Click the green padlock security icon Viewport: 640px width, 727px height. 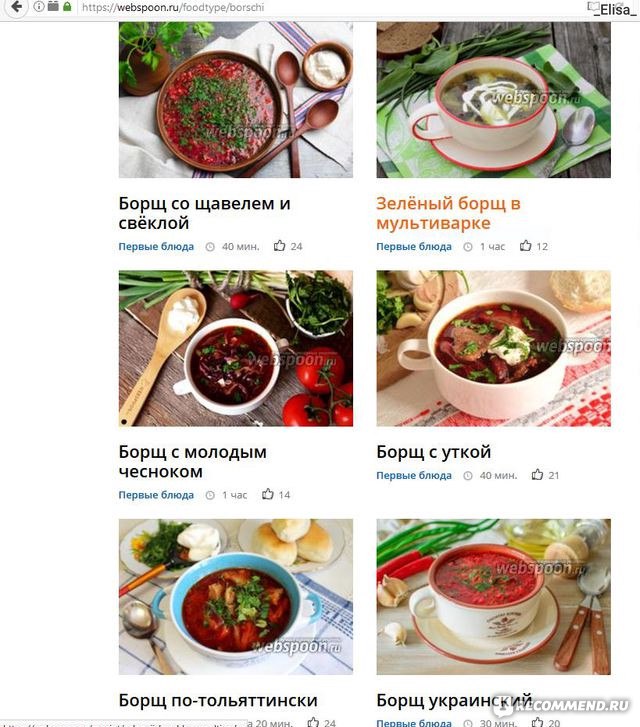coord(67,6)
